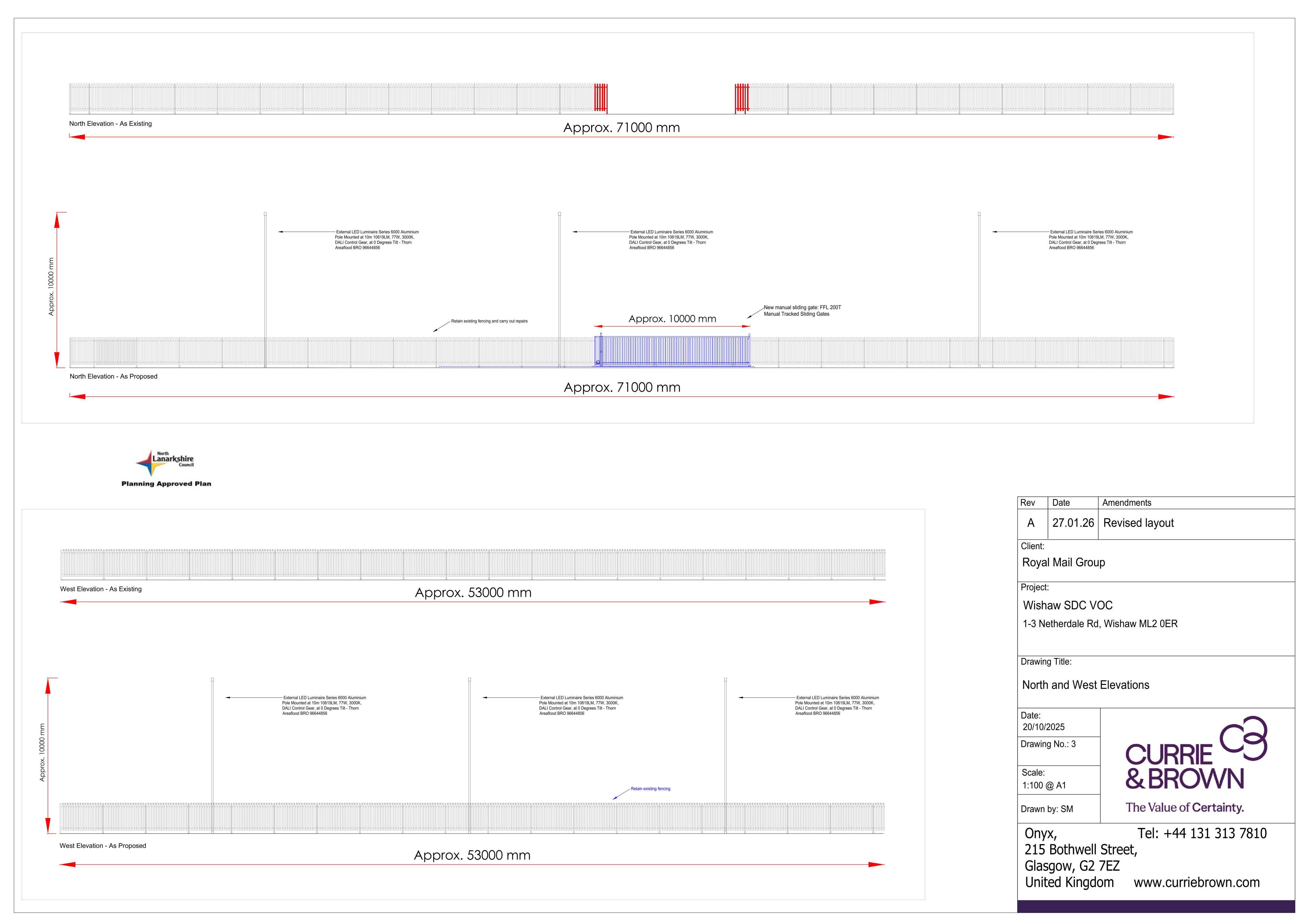Click the scale value '1:100 @ A1'

(1044, 785)
